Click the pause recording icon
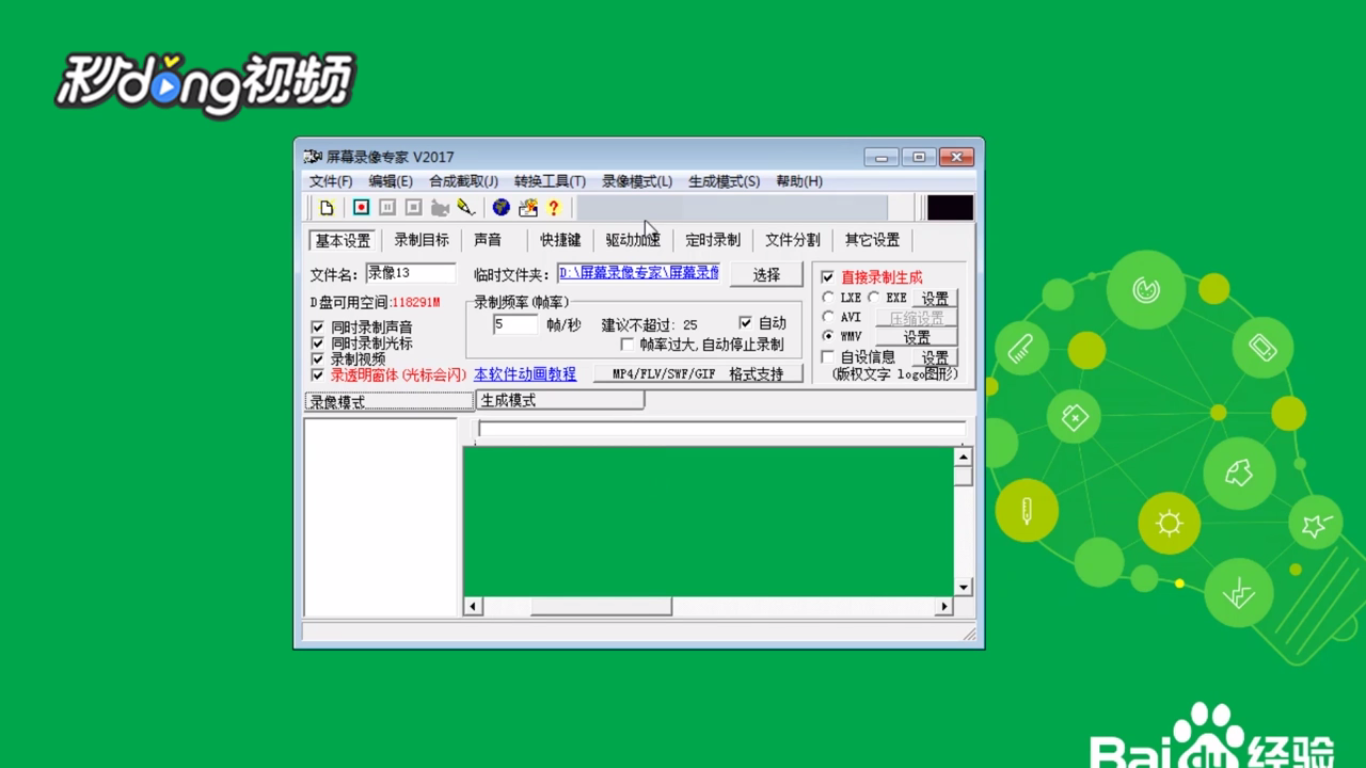The image size is (1366, 768). coord(386,207)
